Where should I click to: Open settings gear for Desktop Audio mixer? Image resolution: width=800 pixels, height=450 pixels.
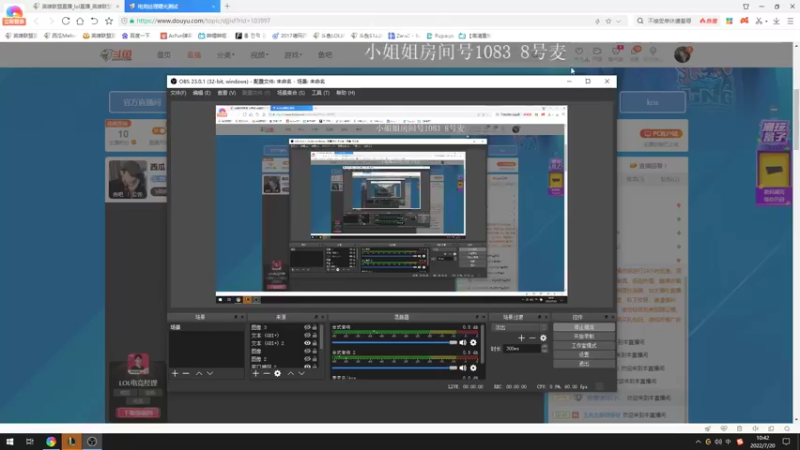click(x=473, y=342)
